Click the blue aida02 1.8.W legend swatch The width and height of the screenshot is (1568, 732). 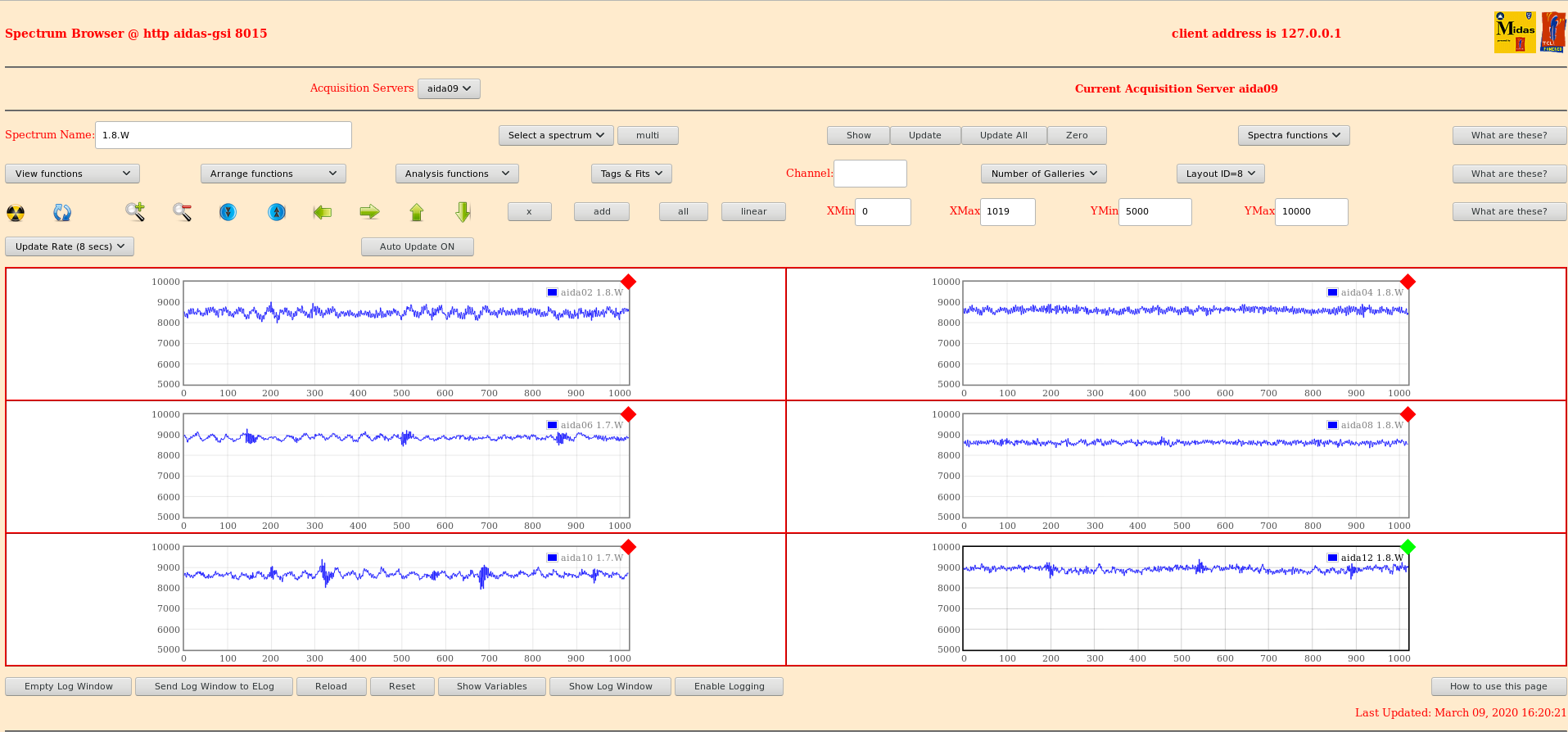click(x=553, y=292)
